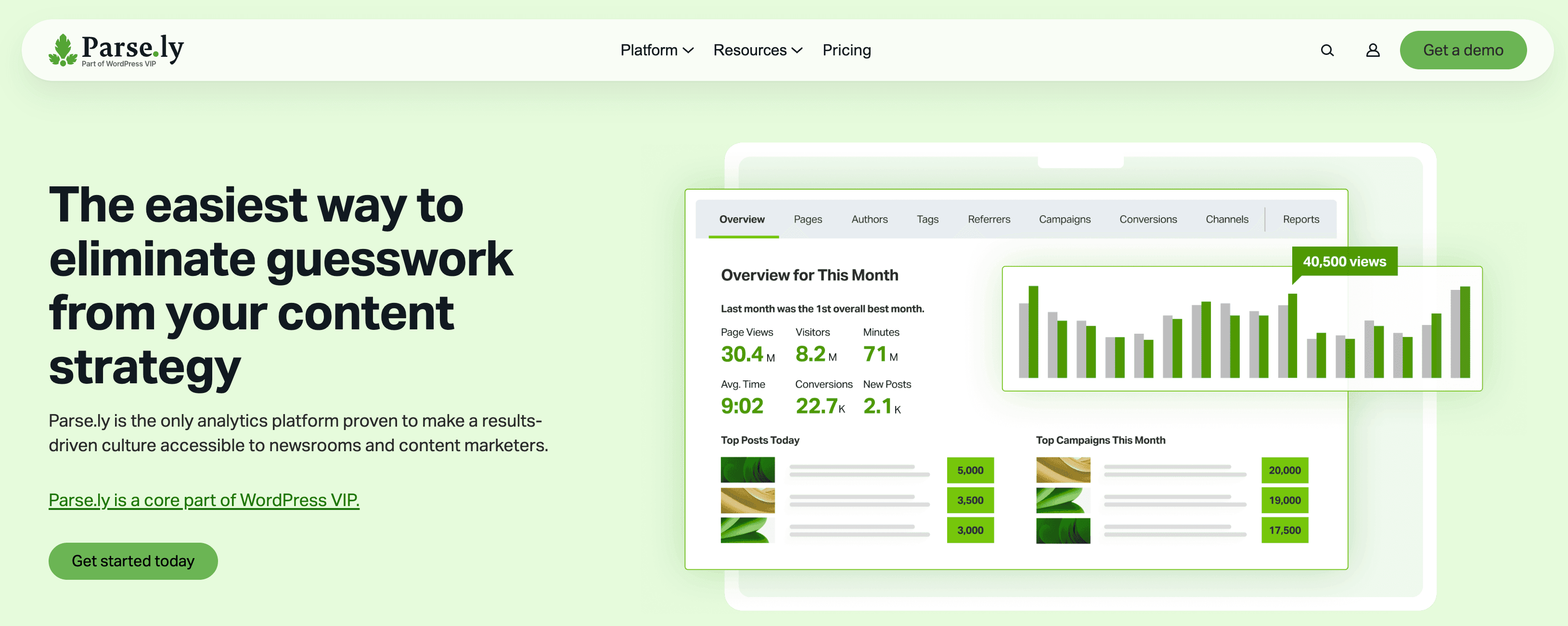
Task: Follow the WordPress VIP core part link
Action: click(204, 500)
